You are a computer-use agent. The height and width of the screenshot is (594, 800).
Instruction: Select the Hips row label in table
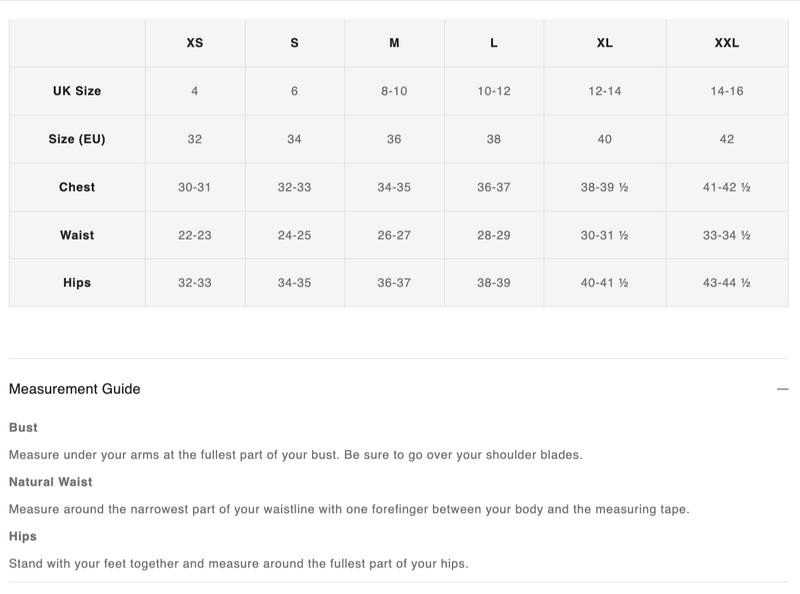[x=77, y=283]
